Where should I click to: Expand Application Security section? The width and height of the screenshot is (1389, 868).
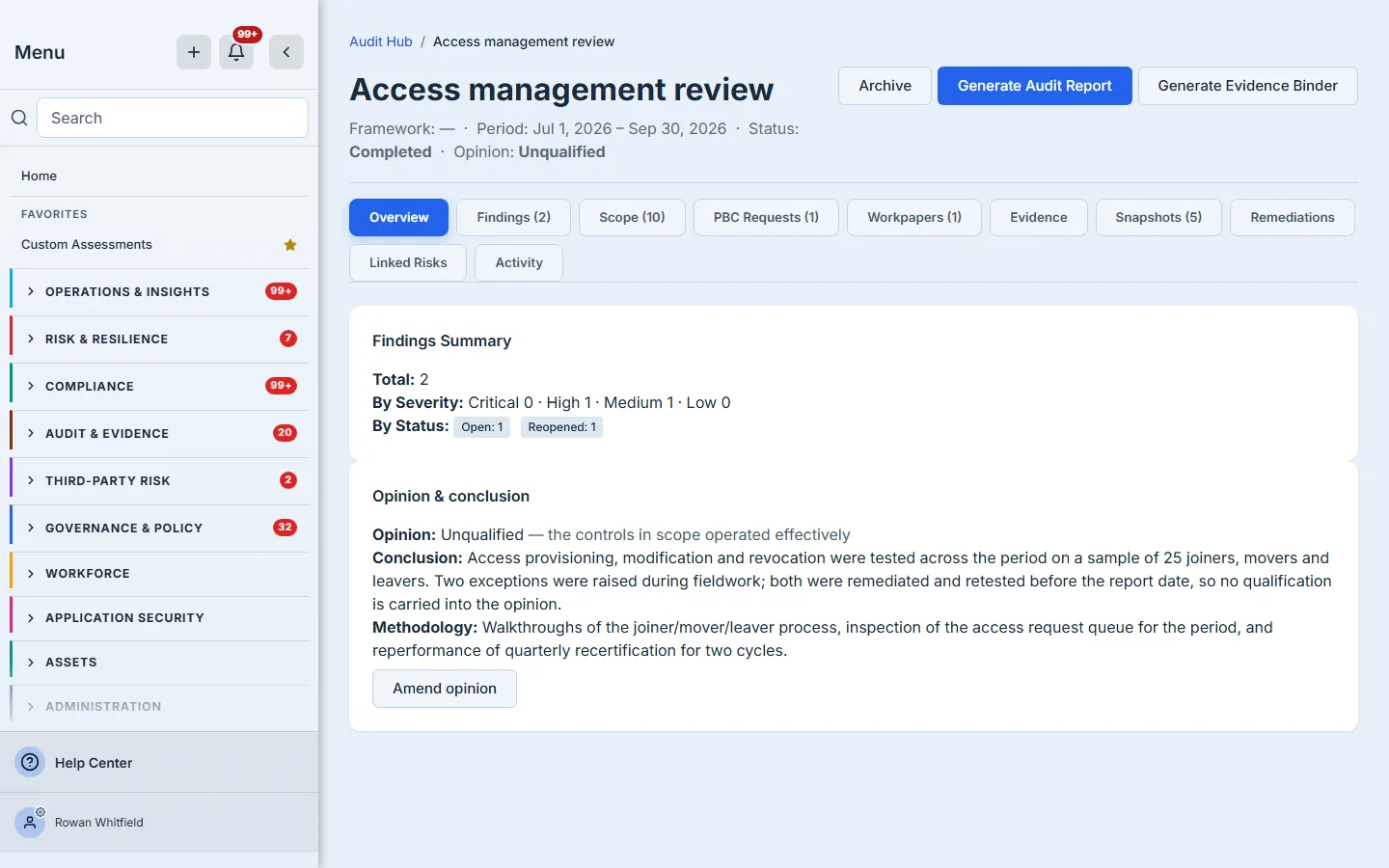[159, 617]
